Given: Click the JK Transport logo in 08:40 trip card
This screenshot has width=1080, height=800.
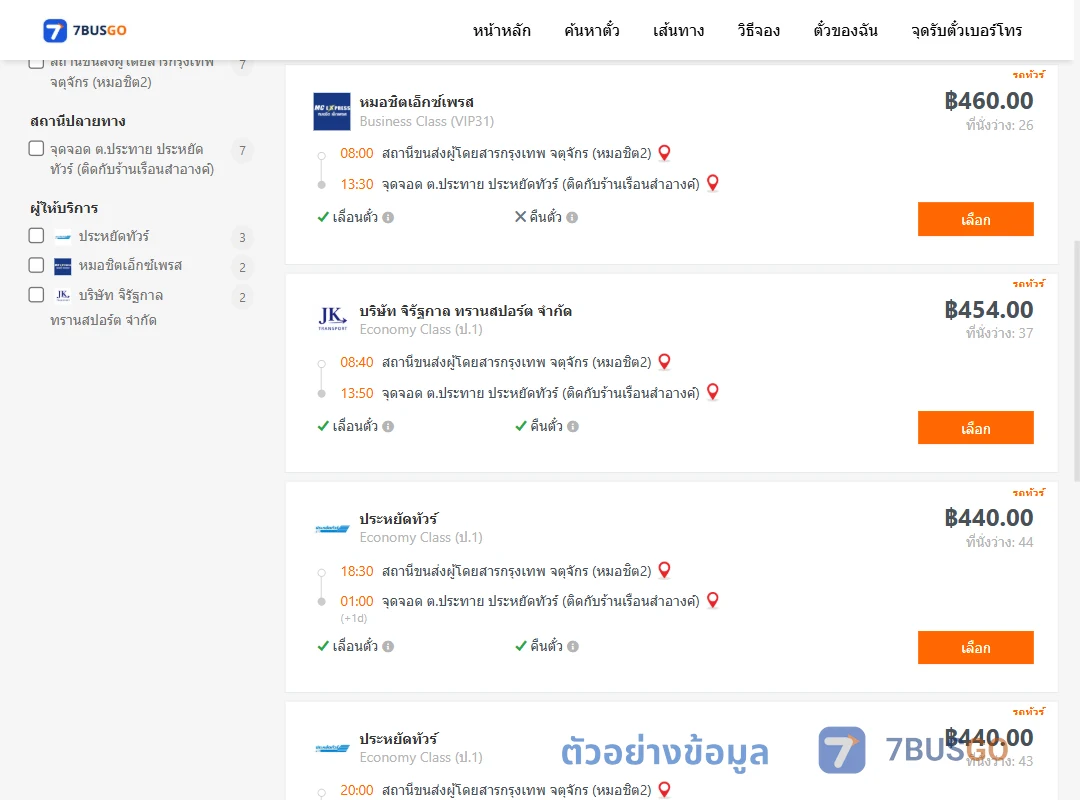Looking at the screenshot, I should [332, 319].
